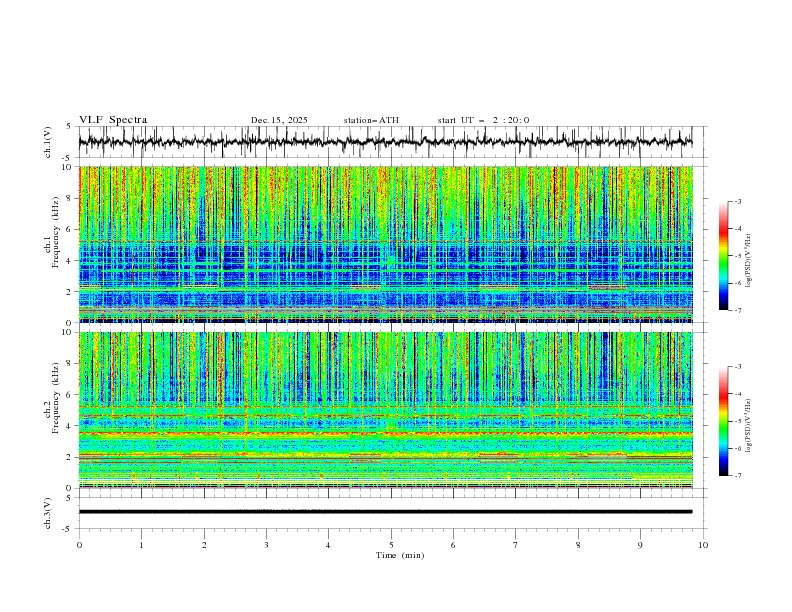Click the "start UT = 2 :20: 0" text
The height and width of the screenshot is (612, 792).
point(483,120)
